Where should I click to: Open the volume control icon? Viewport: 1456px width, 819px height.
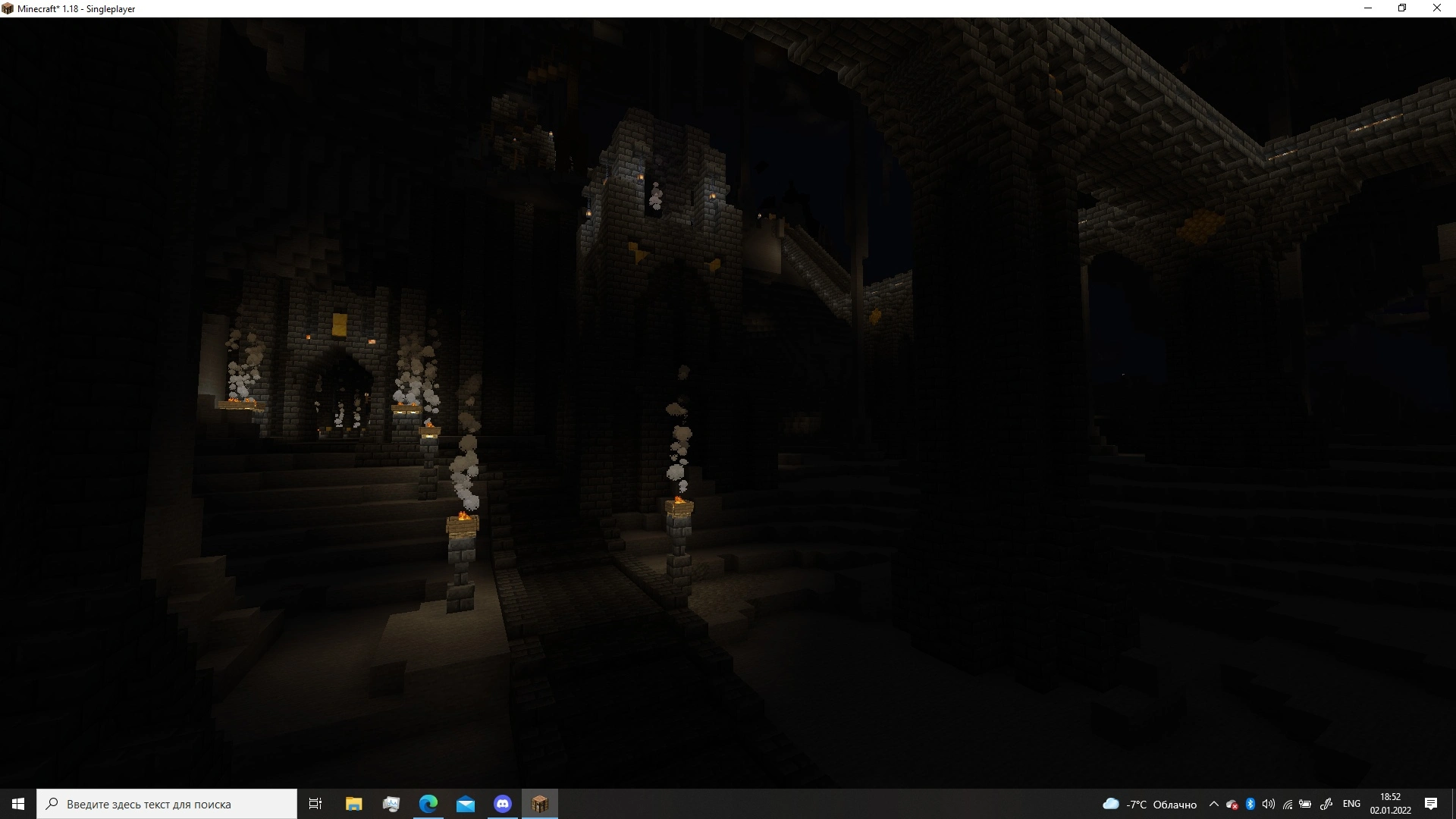(1269, 804)
